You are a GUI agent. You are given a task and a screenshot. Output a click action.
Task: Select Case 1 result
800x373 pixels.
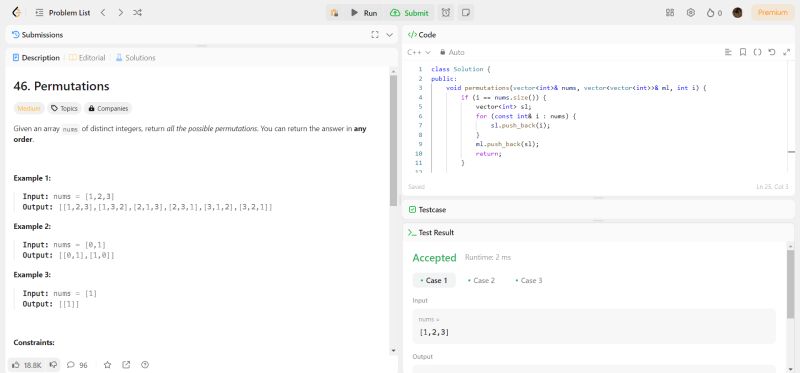point(434,280)
